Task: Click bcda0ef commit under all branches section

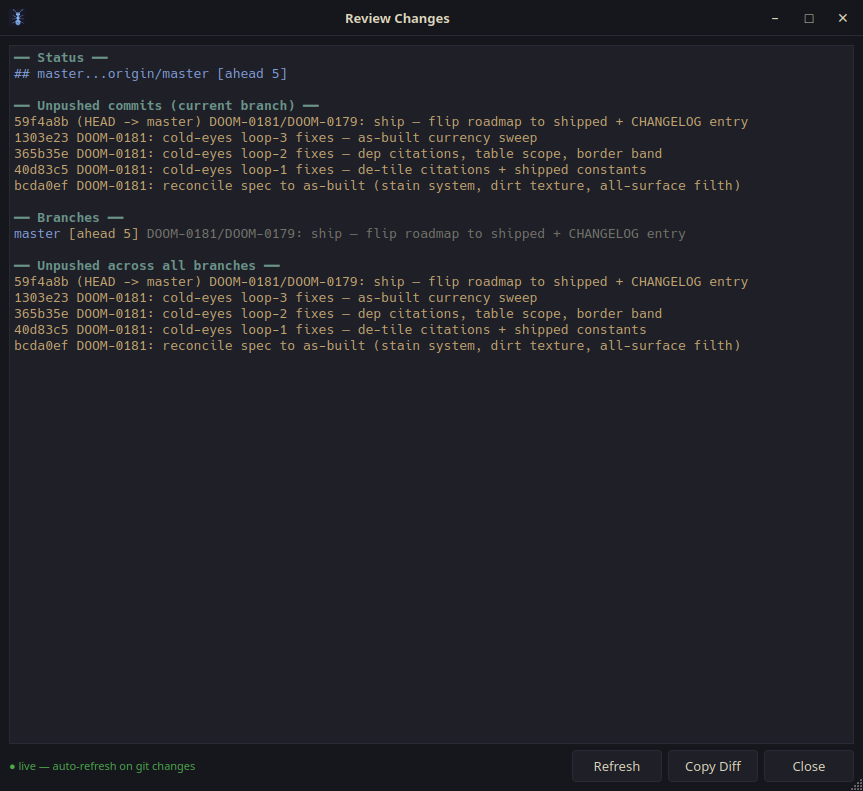Action: pos(377,346)
